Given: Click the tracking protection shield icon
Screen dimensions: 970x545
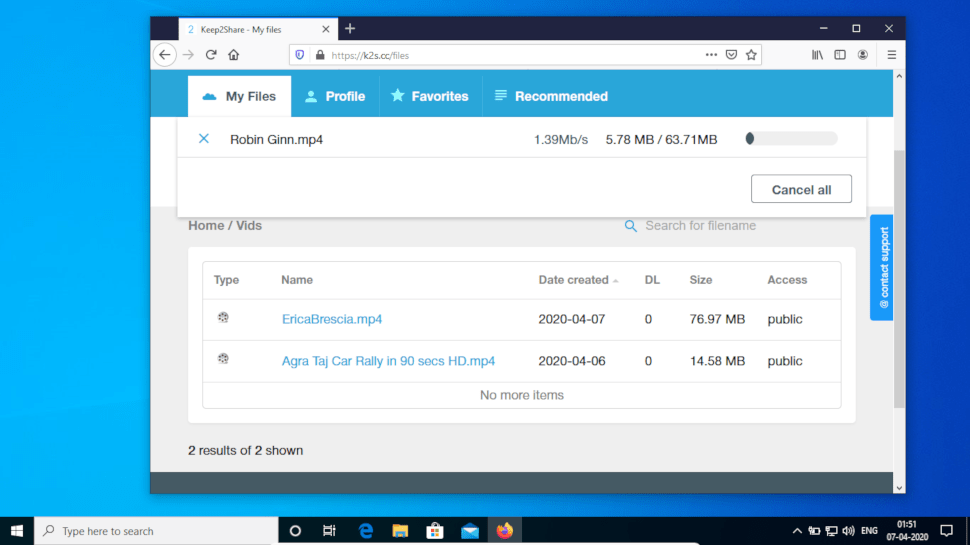Looking at the screenshot, I should [300, 55].
